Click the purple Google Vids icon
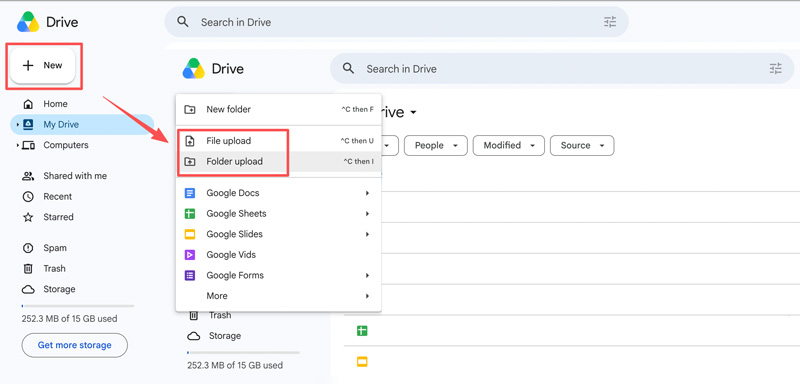 [190, 255]
